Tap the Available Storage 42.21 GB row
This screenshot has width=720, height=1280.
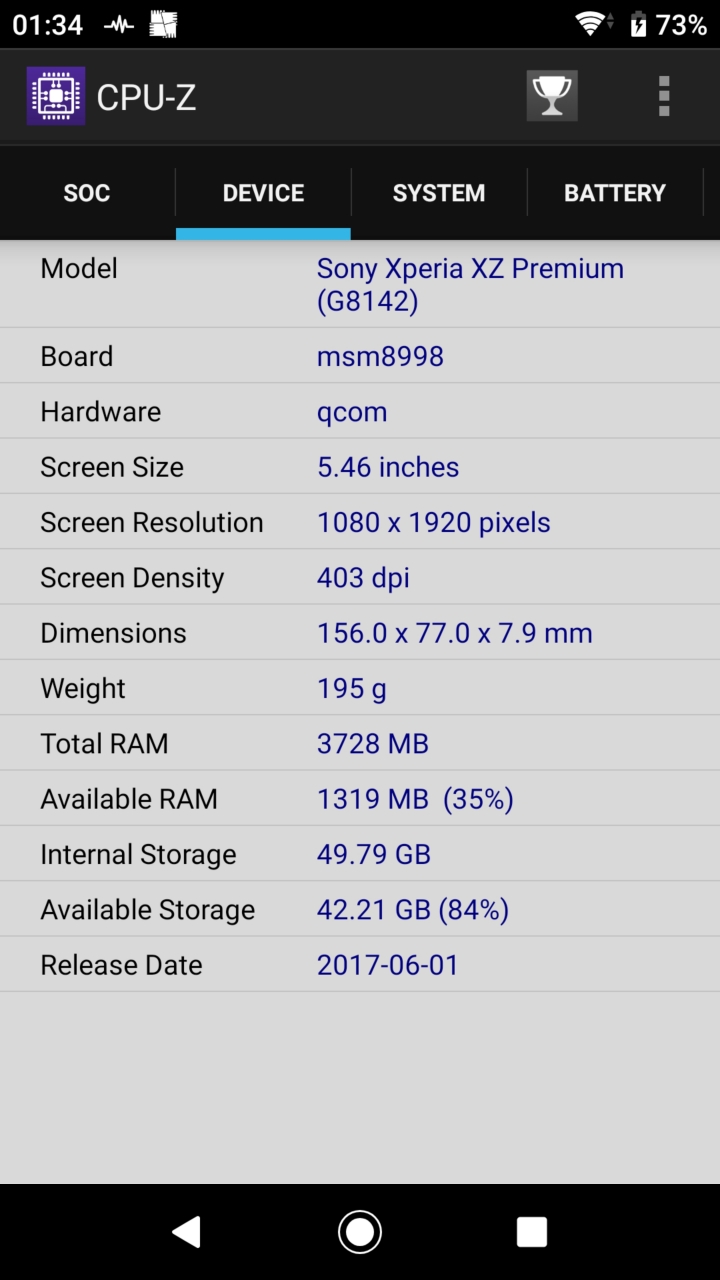click(x=360, y=909)
